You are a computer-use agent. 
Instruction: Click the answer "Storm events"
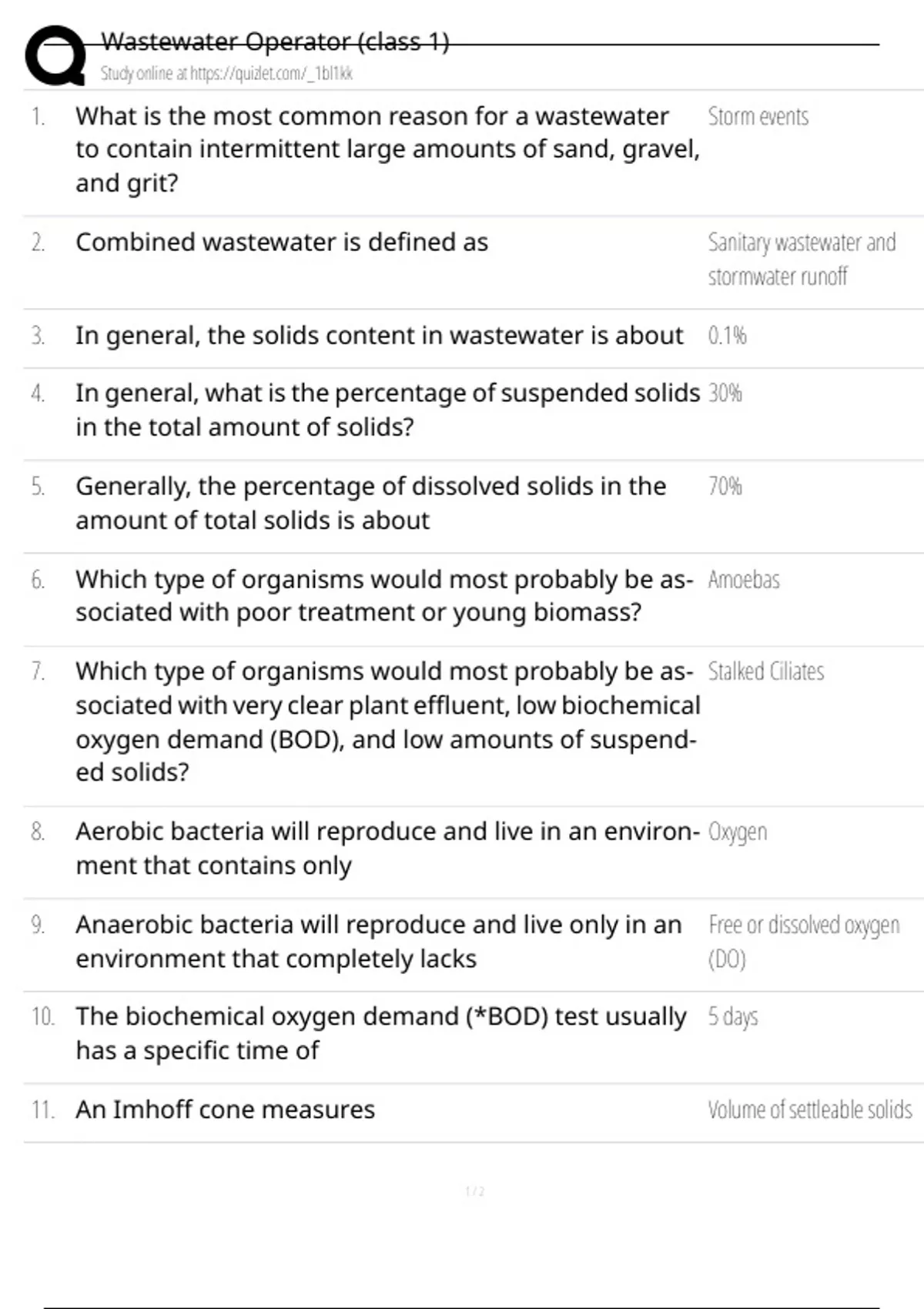[758, 117]
